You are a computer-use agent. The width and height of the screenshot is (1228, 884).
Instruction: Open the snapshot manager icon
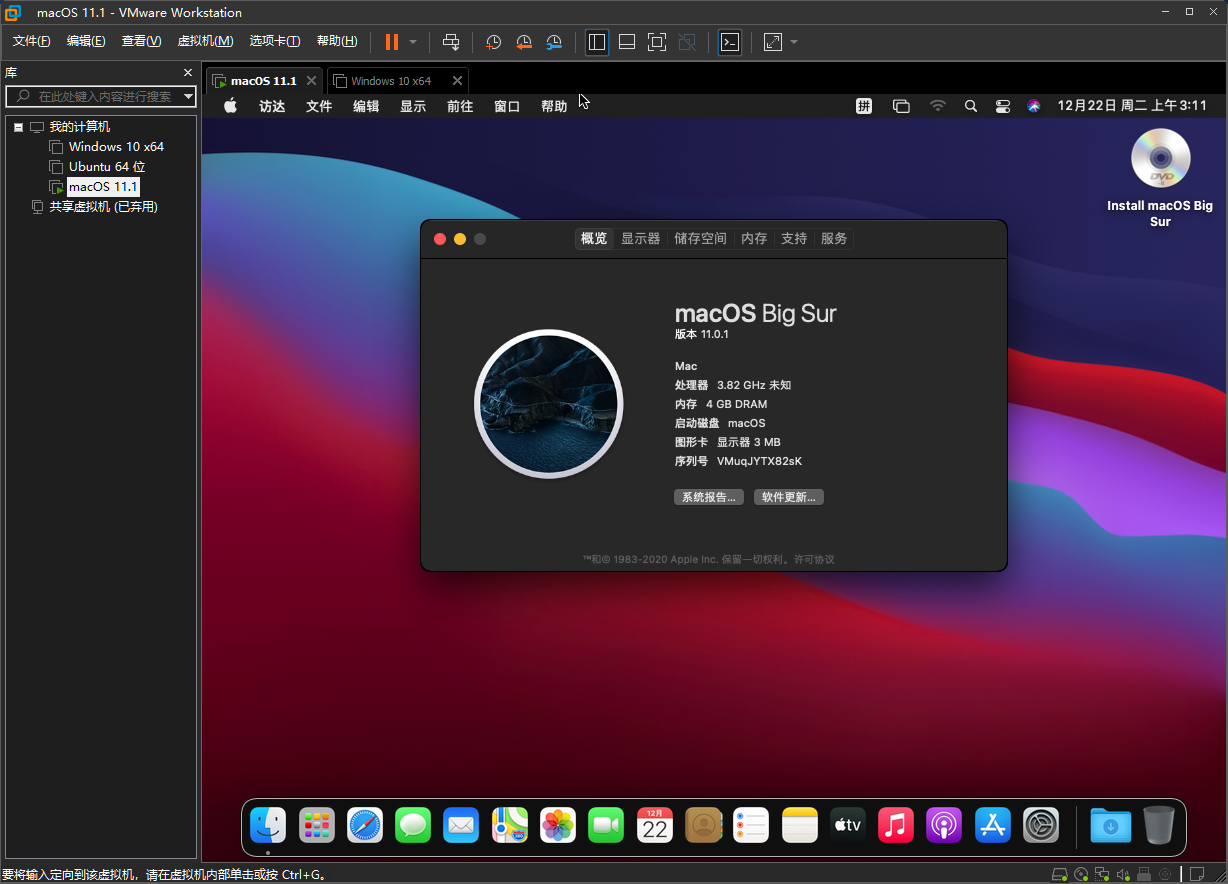(x=554, y=42)
